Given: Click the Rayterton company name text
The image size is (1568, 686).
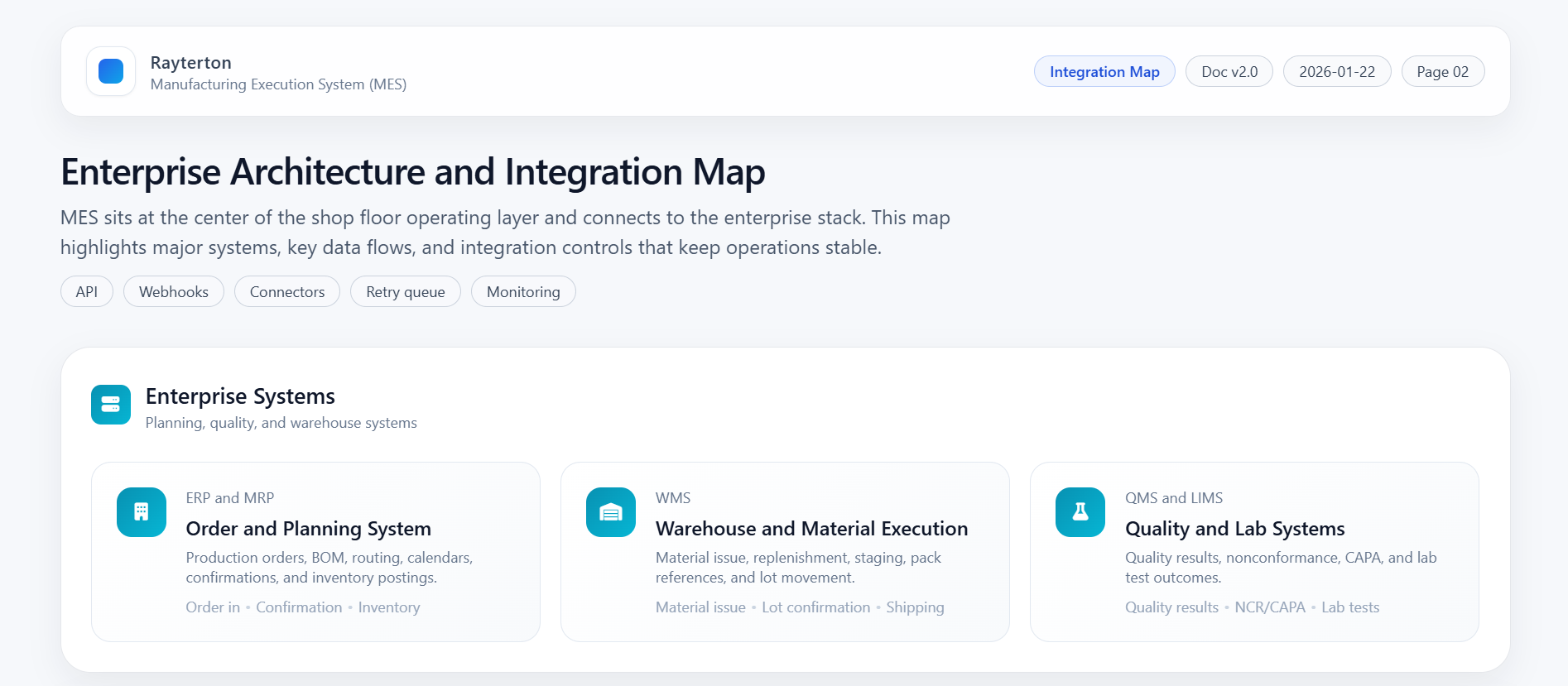Looking at the screenshot, I should click(x=191, y=63).
